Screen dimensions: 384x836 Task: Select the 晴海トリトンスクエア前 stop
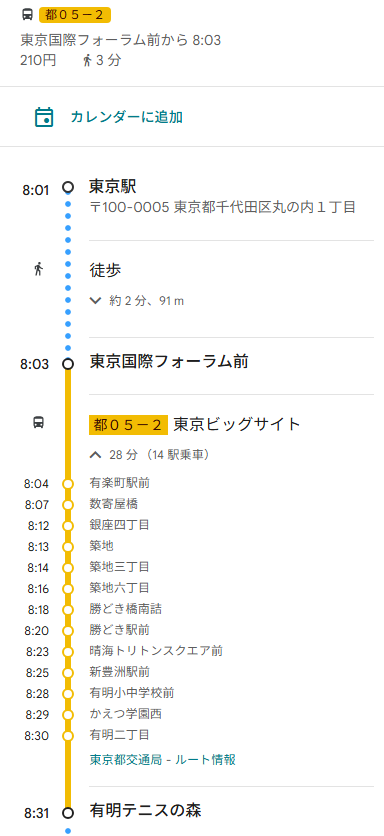tap(156, 651)
